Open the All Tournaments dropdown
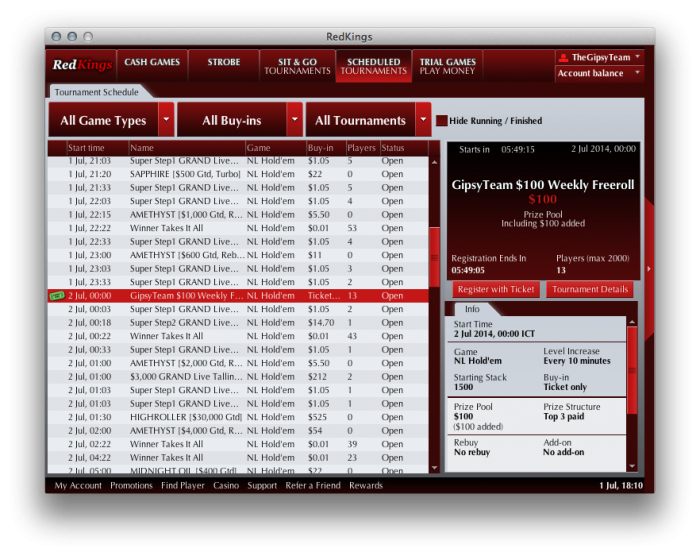Viewport: 700px width, 556px height. coord(368,120)
